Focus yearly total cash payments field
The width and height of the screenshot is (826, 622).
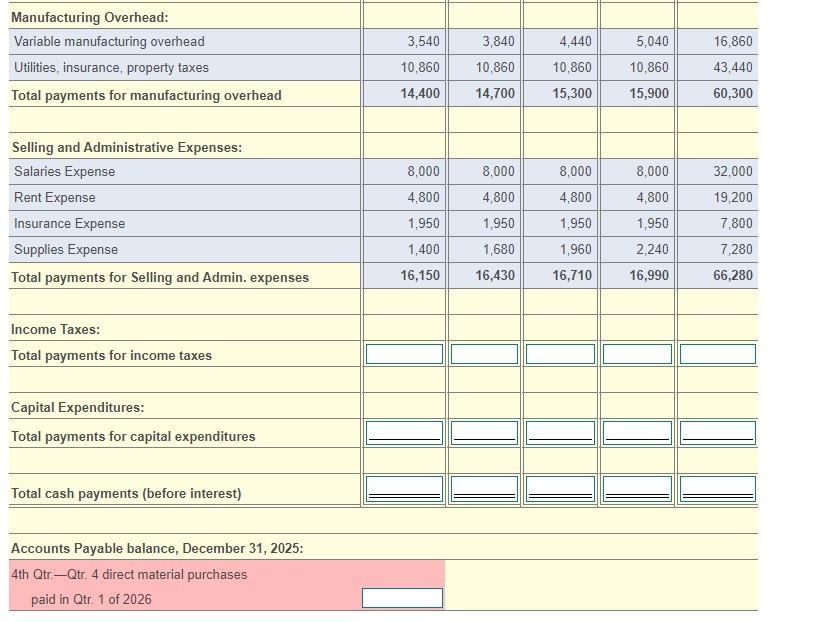[x=717, y=489]
